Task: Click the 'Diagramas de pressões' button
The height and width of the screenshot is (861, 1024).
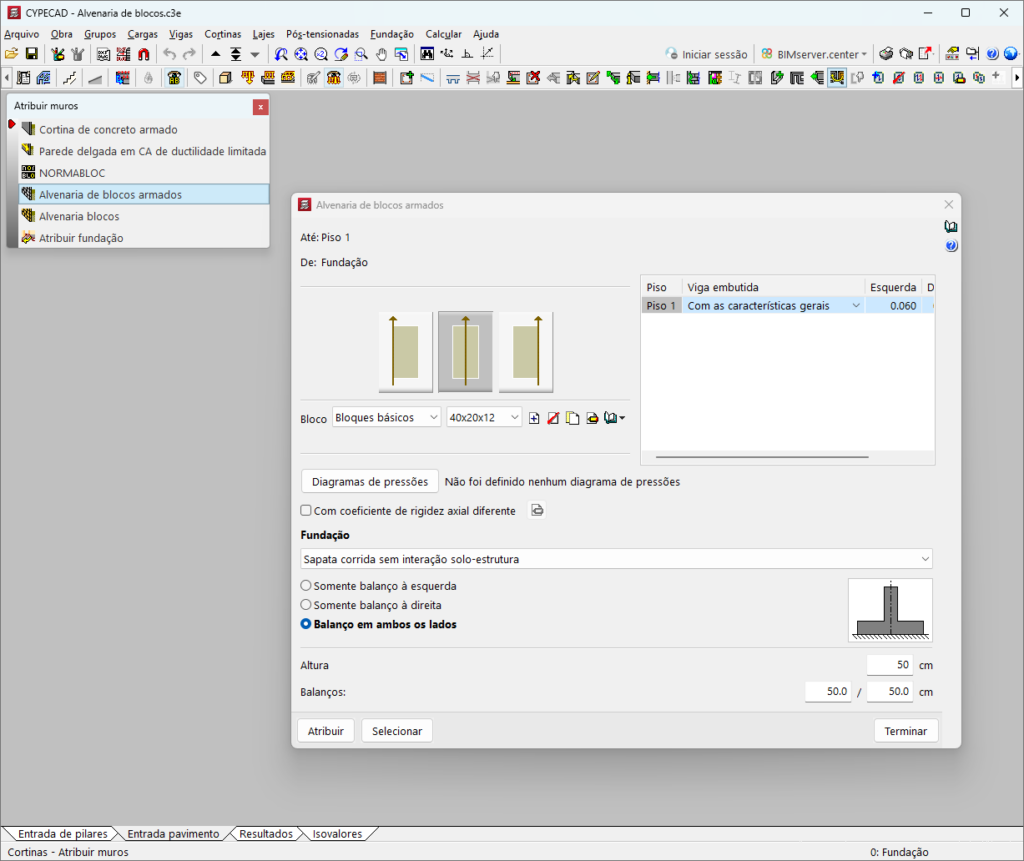Action: point(369,481)
